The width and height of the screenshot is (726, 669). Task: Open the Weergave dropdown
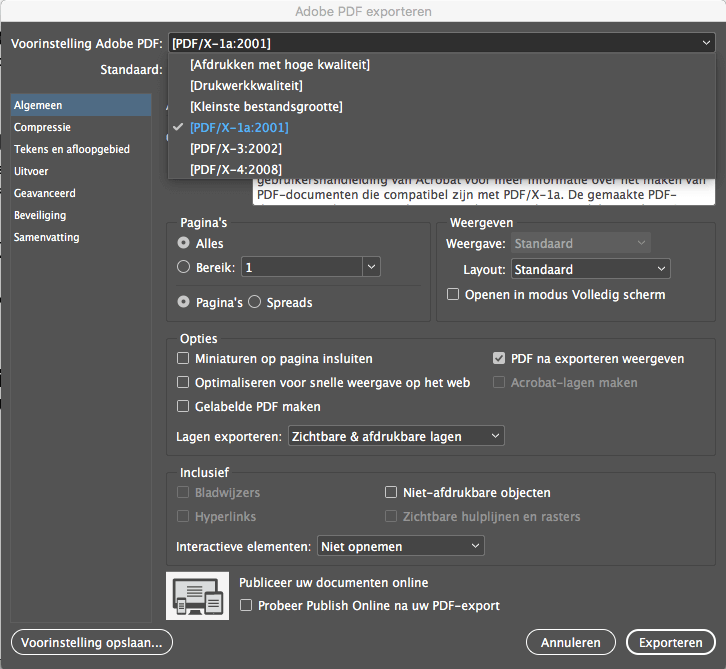click(x=581, y=243)
